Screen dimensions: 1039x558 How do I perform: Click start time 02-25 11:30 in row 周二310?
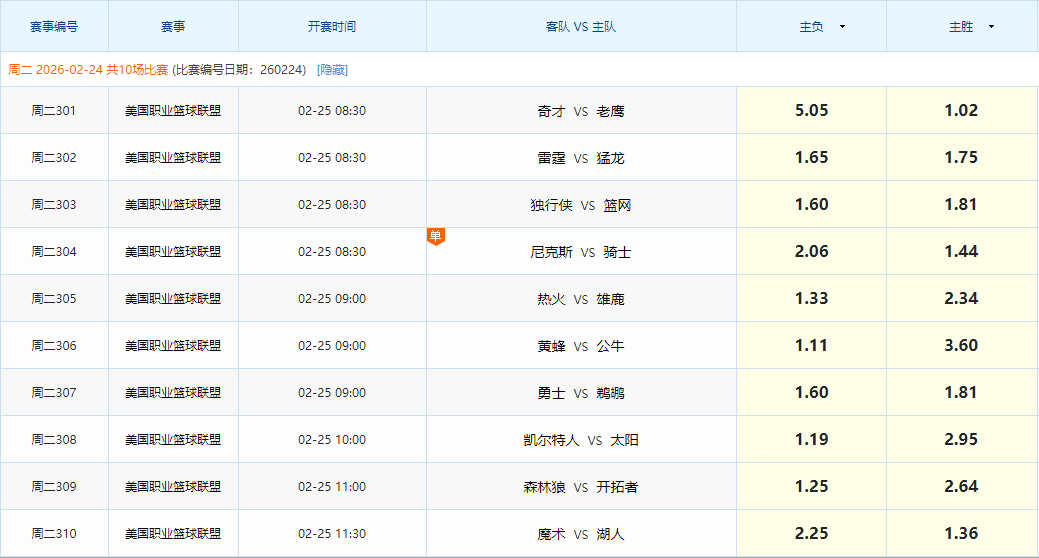(x=332, y=534)
